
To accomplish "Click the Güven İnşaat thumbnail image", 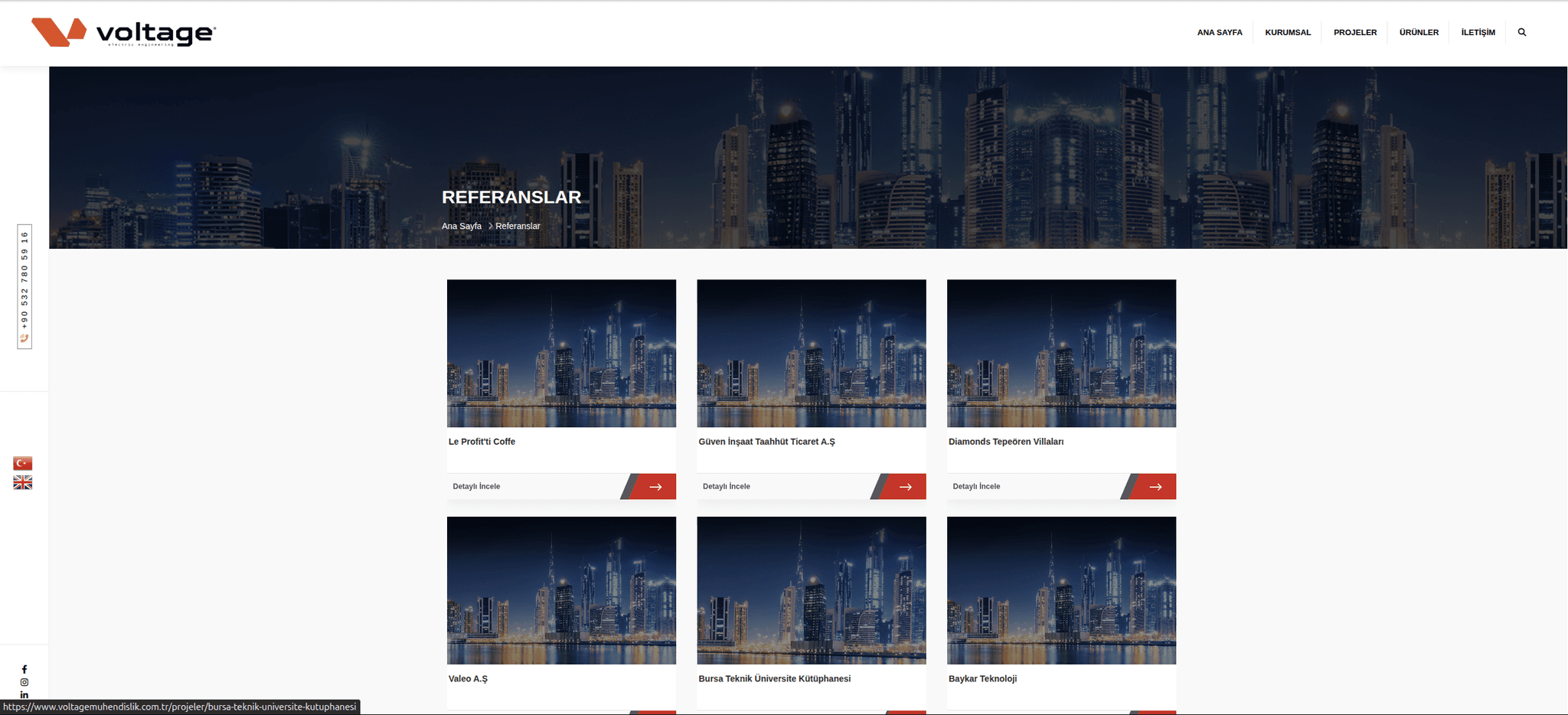I will click(x=812, y=354).
